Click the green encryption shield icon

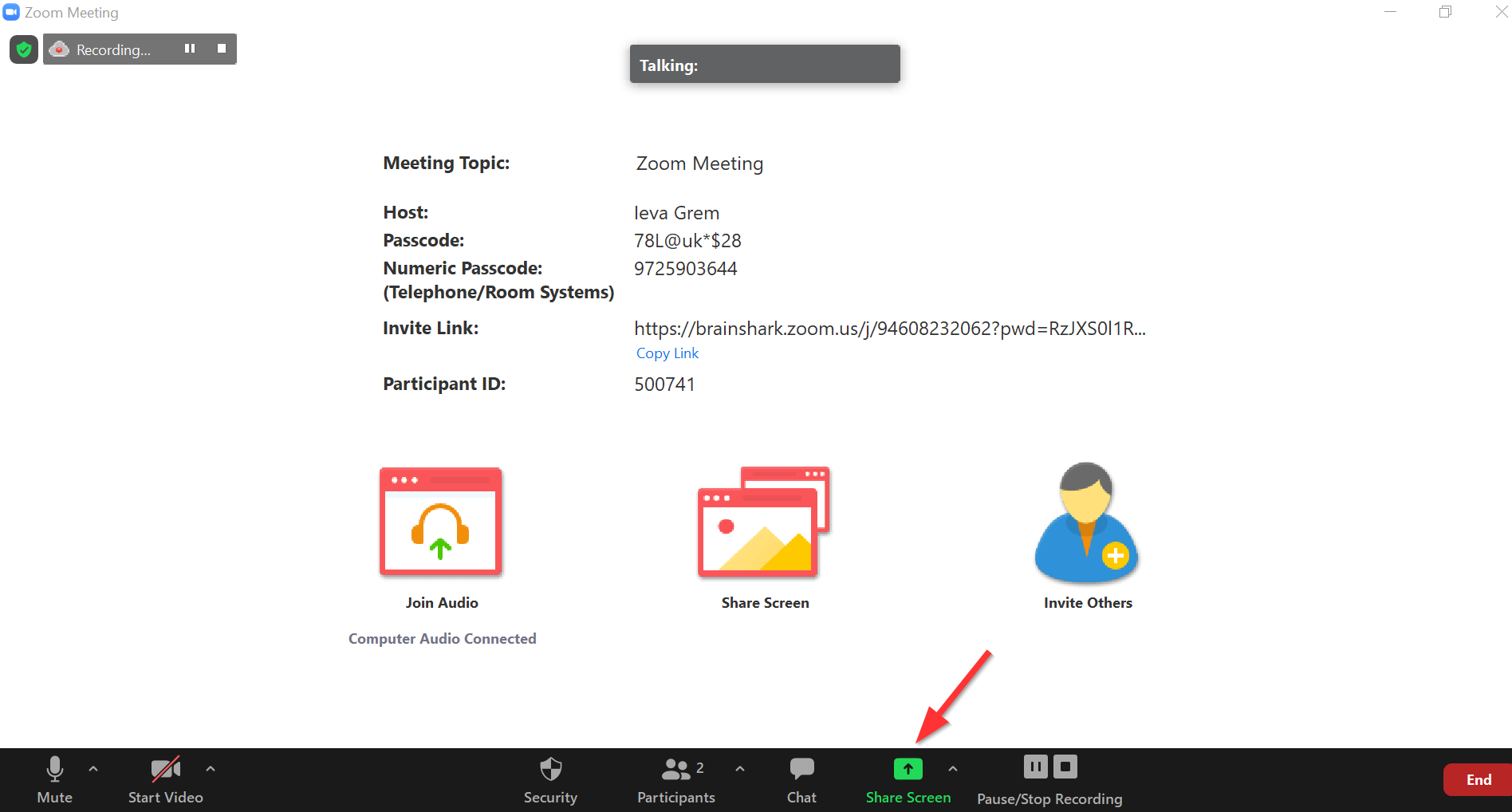click(24, 49)
